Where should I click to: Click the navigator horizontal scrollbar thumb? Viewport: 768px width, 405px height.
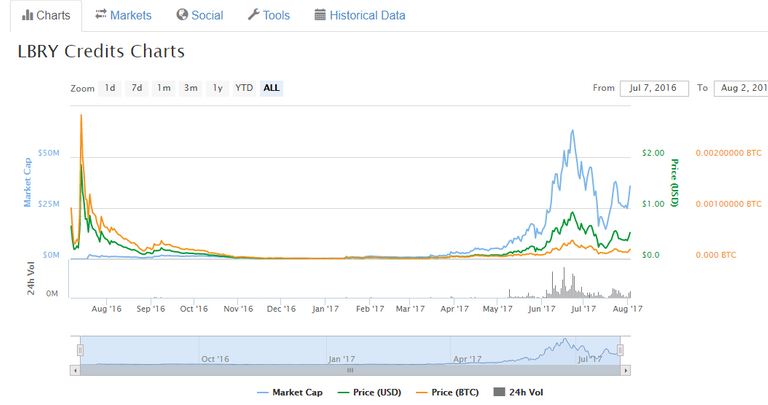pos(350,371)
